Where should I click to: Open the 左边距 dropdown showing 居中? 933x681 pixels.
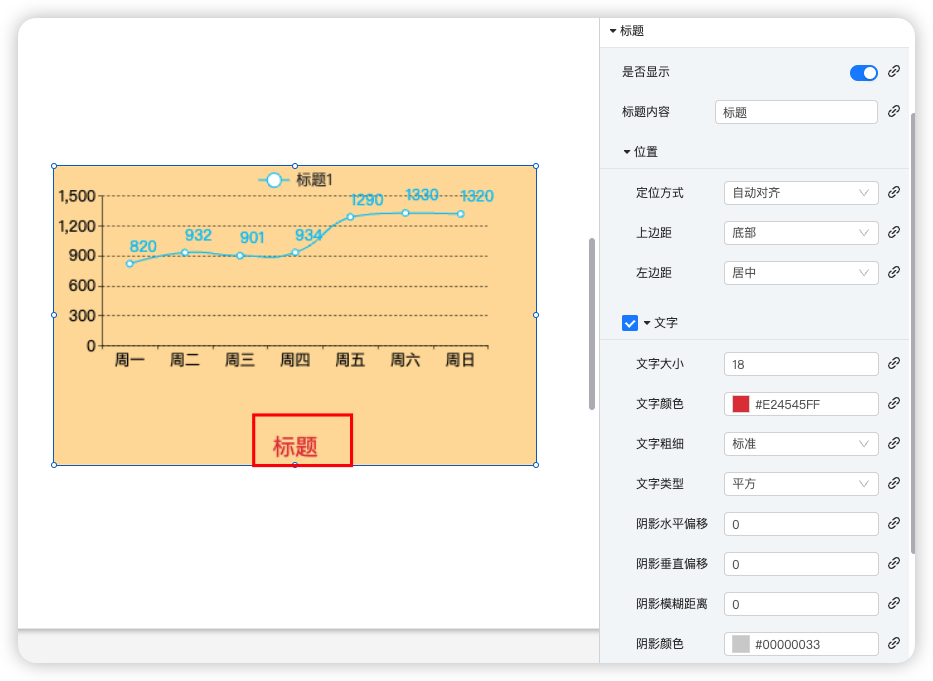pos(801,273)
